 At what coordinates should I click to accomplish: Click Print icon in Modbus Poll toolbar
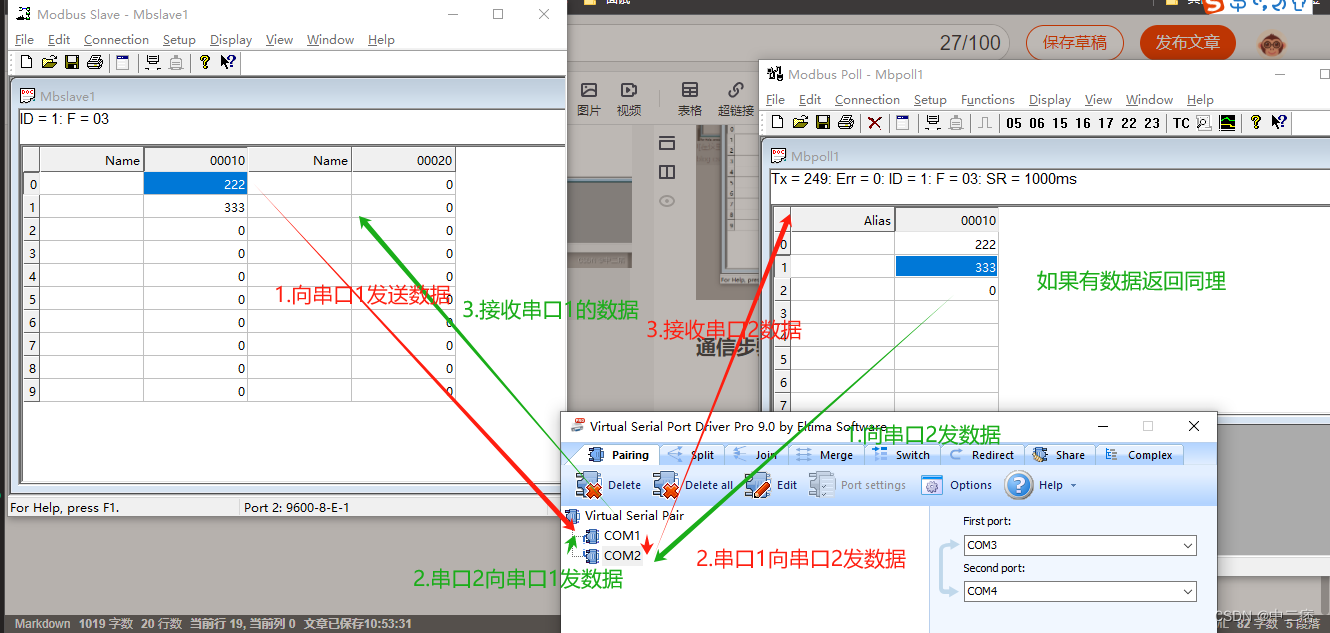[846, 122]
